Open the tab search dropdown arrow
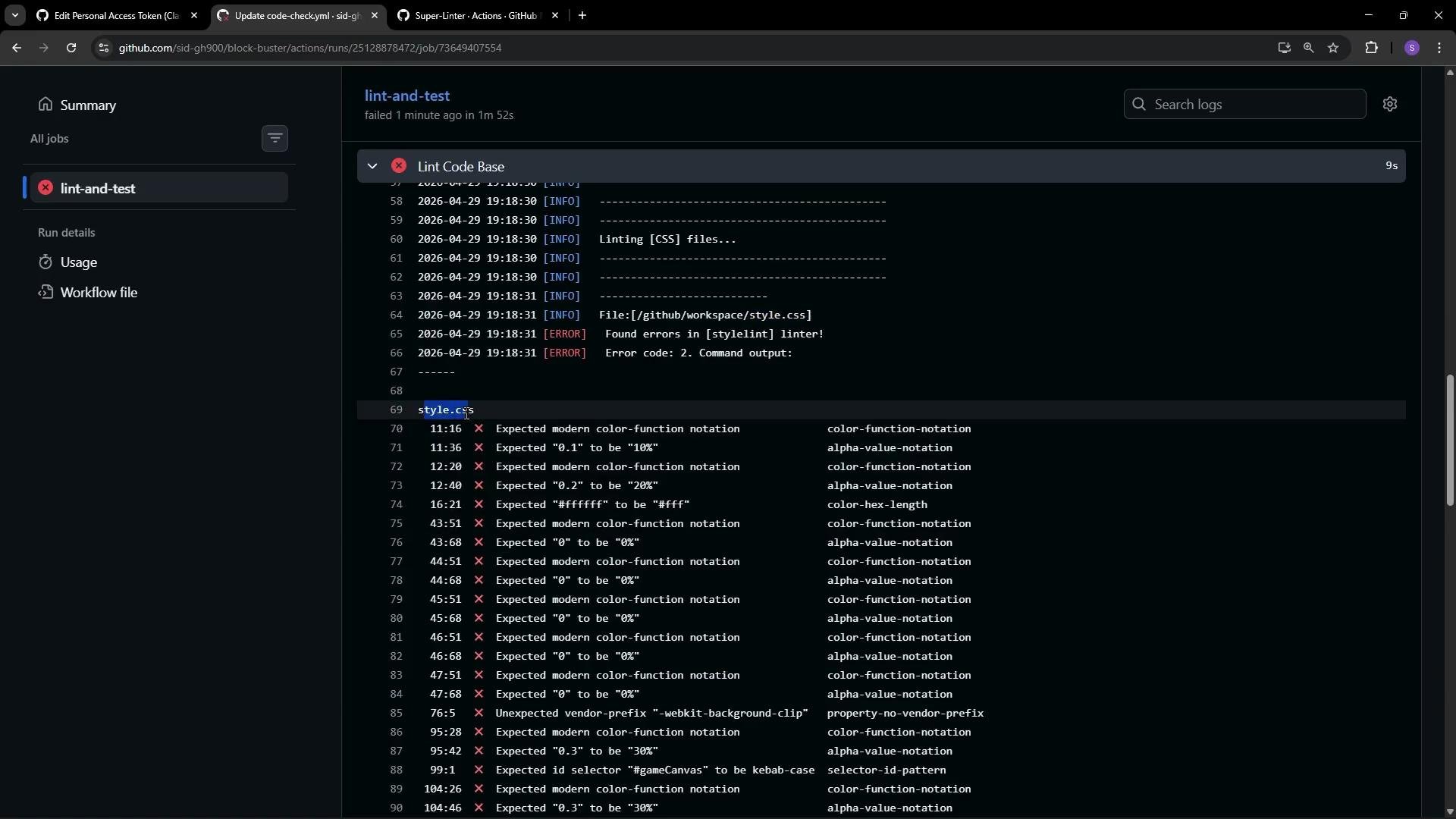 coord(14,15)
